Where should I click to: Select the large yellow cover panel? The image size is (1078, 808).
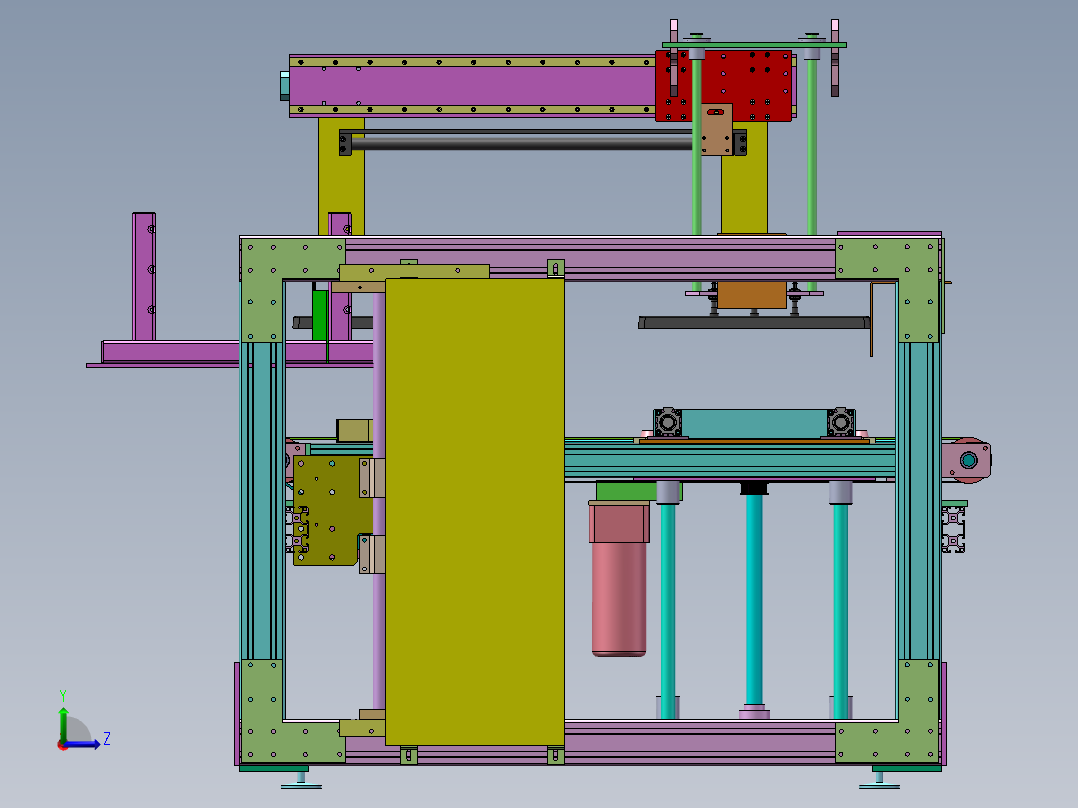coord(474,512)
